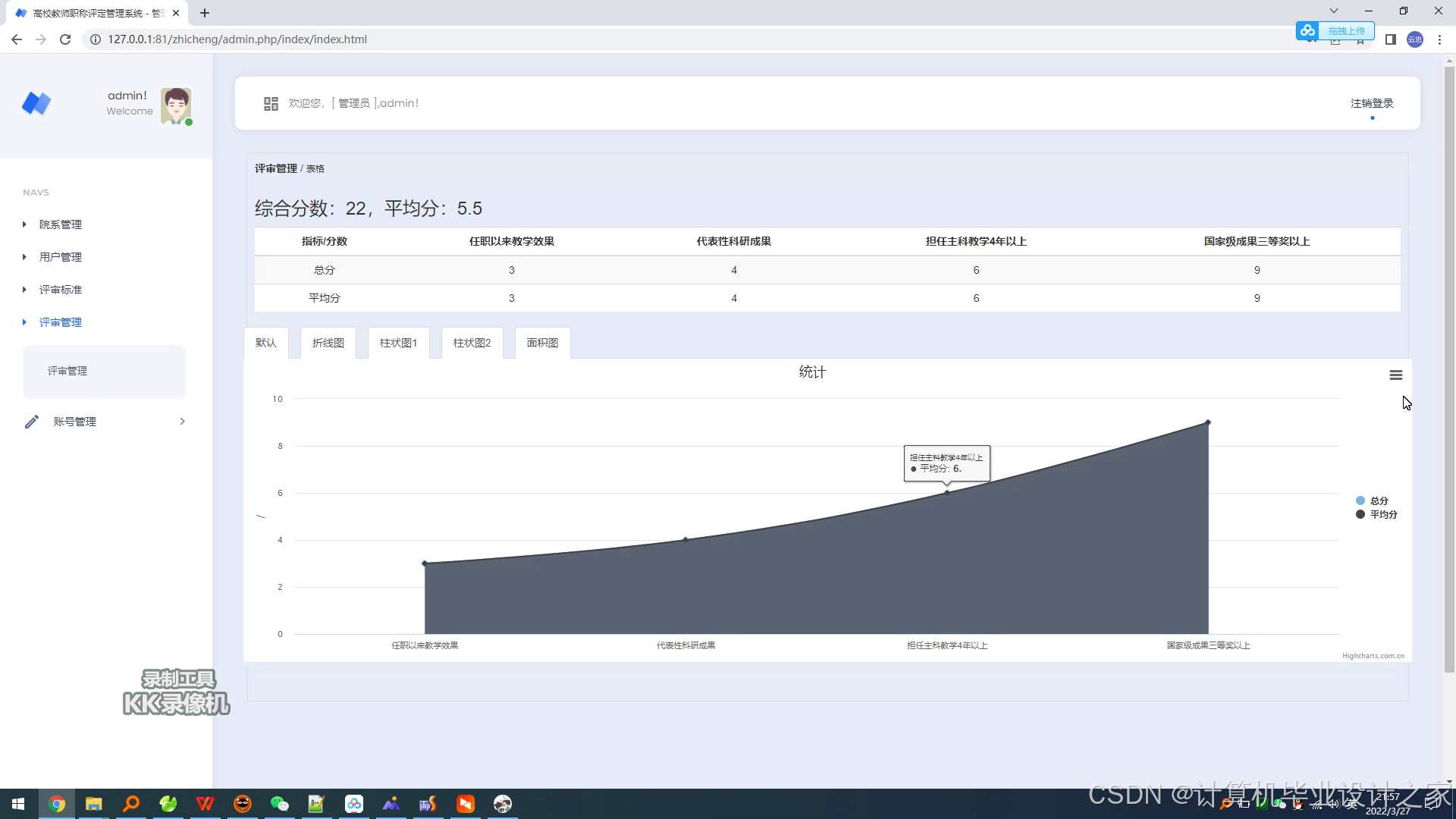Click the pencil icon next to 账号管理
Viewport: 1456px width, 819px height.
tap(31, 422)
